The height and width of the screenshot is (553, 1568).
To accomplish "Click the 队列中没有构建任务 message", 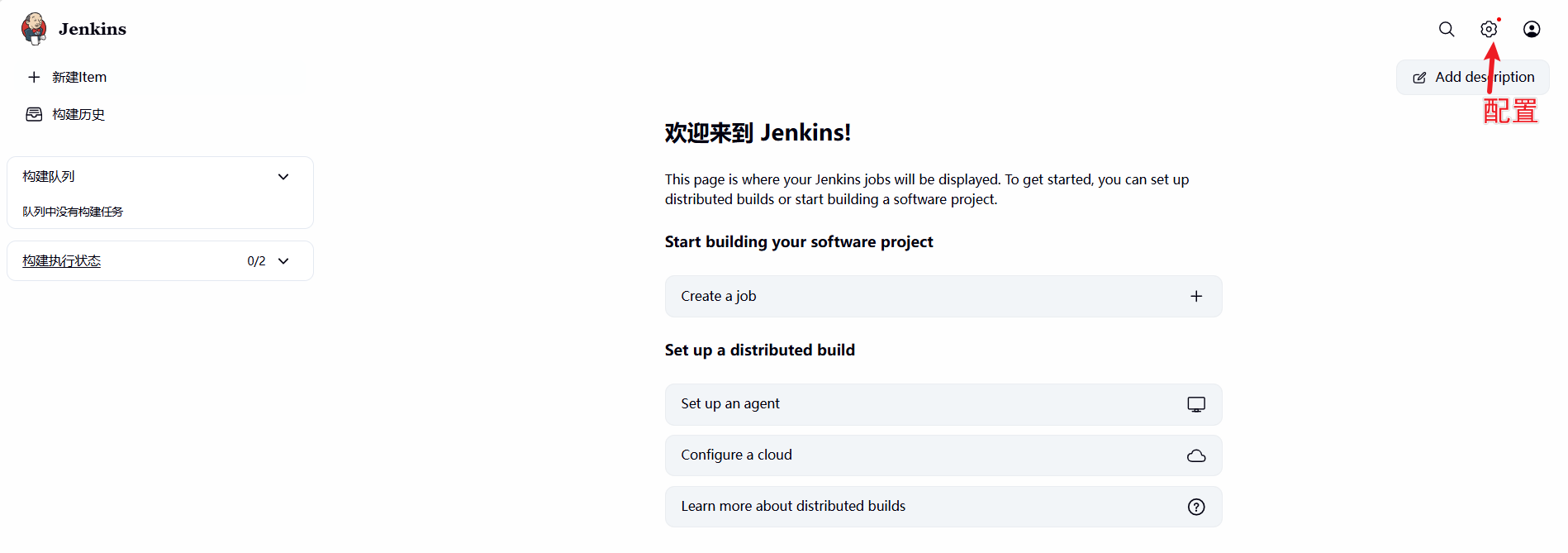I will click(73, 212).
